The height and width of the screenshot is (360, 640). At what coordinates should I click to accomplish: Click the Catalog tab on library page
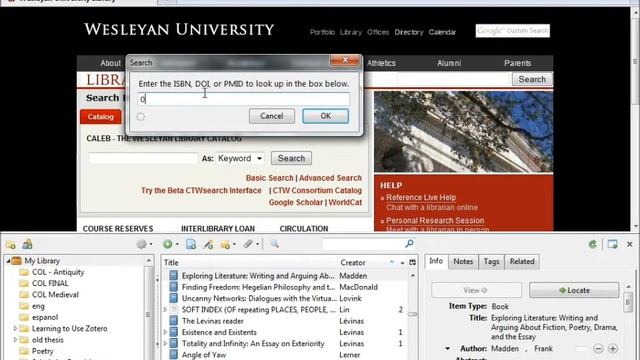(x=100, y=117)
